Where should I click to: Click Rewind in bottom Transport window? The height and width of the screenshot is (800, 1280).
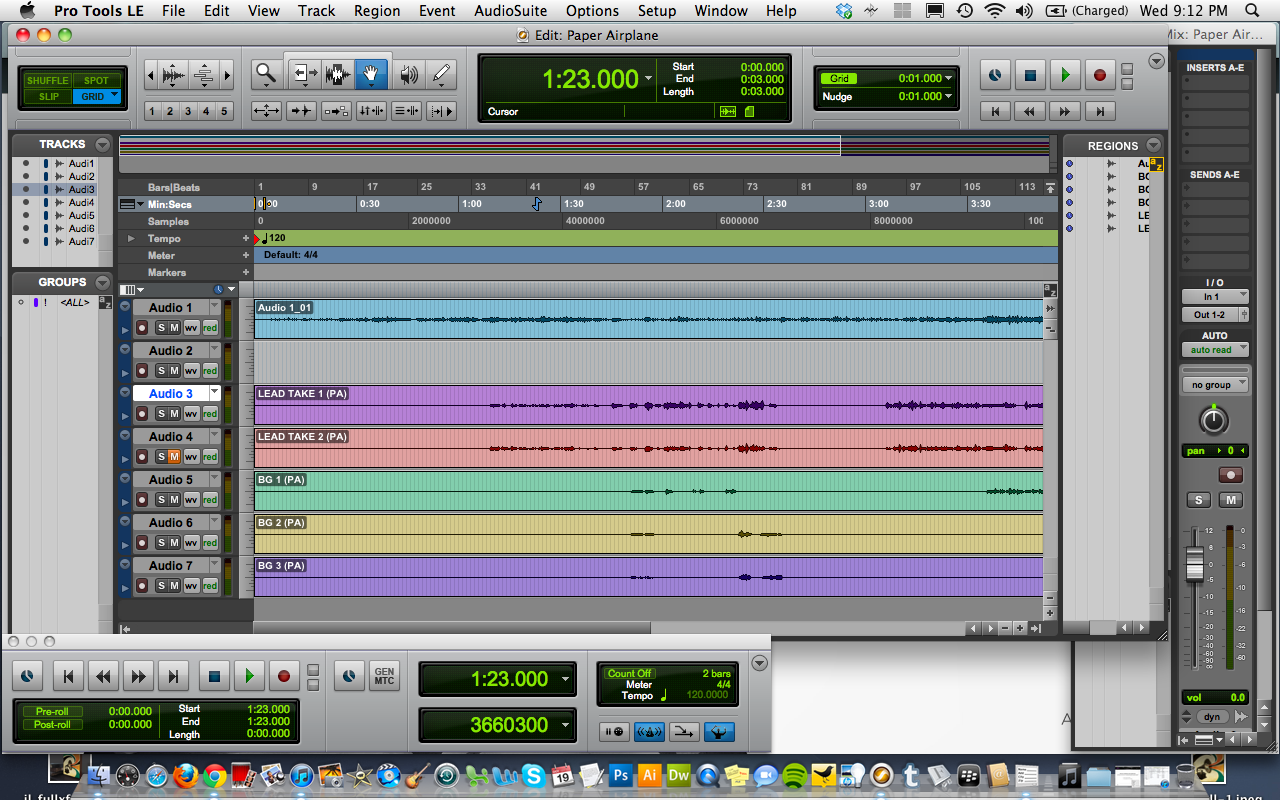click(103, 677)
